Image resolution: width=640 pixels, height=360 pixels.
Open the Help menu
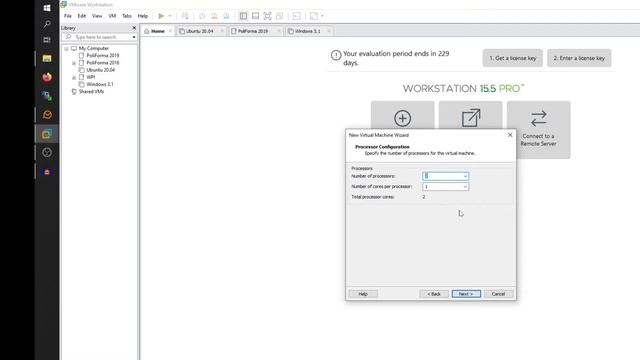[142, 16]
